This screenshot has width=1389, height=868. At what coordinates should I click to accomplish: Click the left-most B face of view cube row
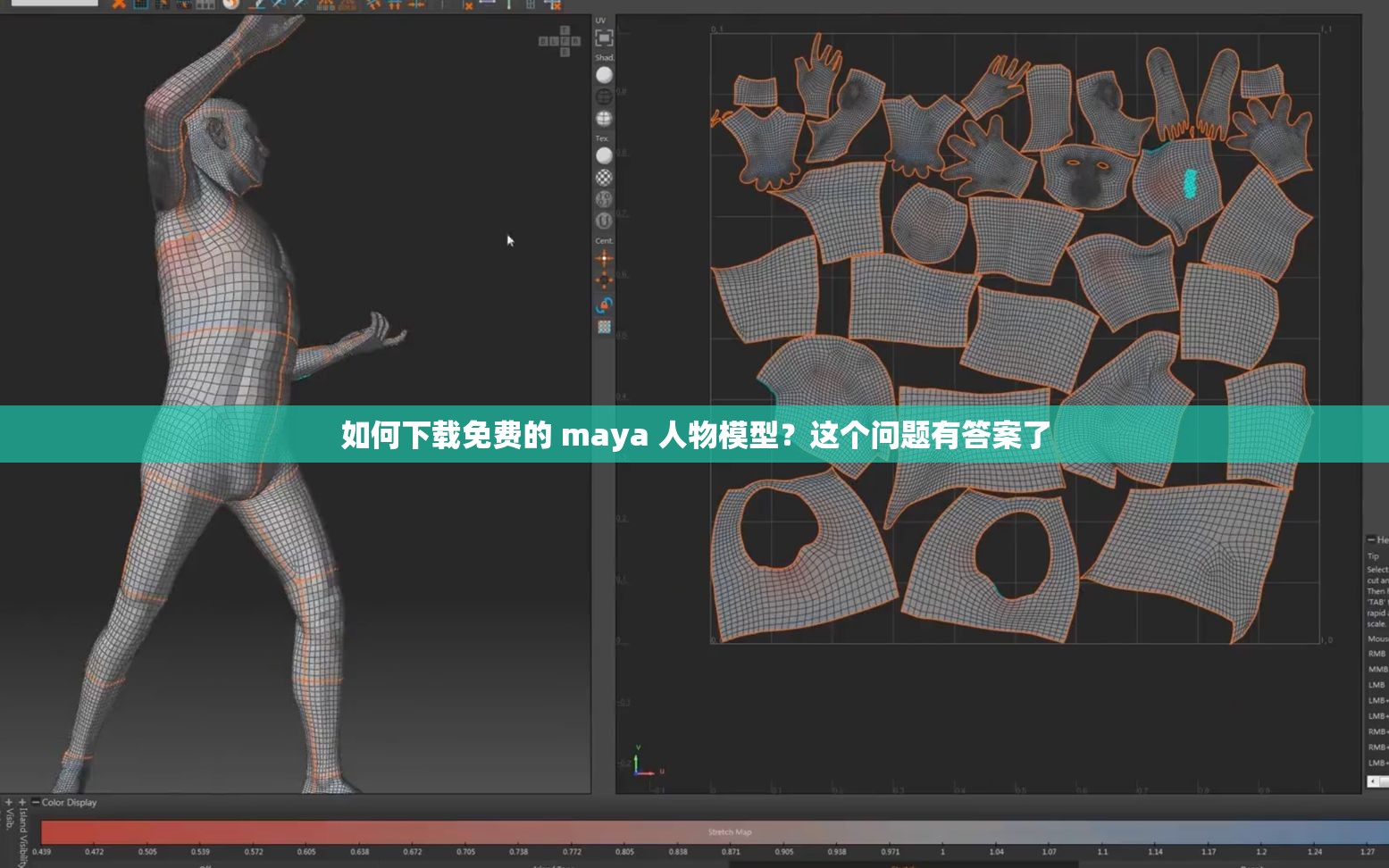[543, 41]
